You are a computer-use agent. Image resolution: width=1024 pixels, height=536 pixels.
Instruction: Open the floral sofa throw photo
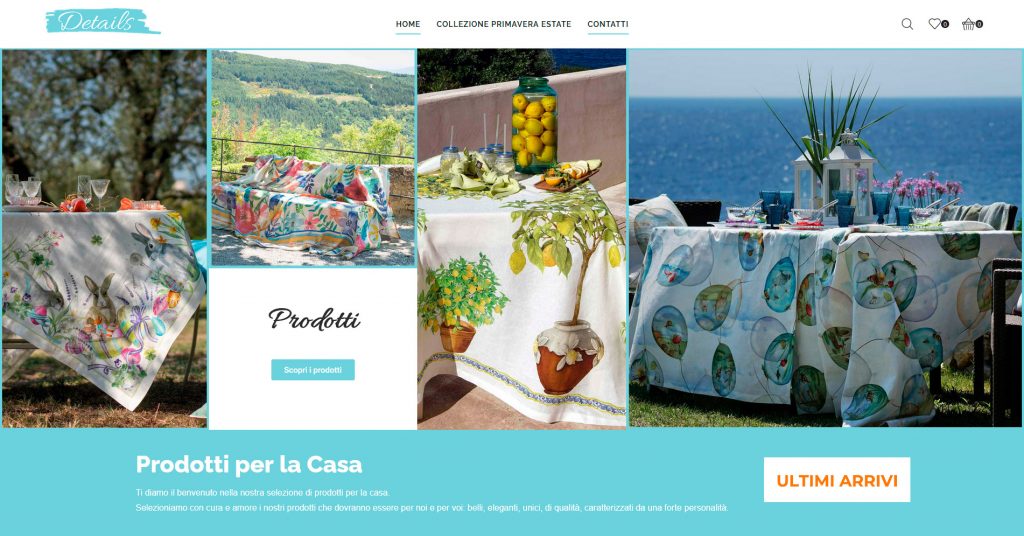click(x=313, y=158)
